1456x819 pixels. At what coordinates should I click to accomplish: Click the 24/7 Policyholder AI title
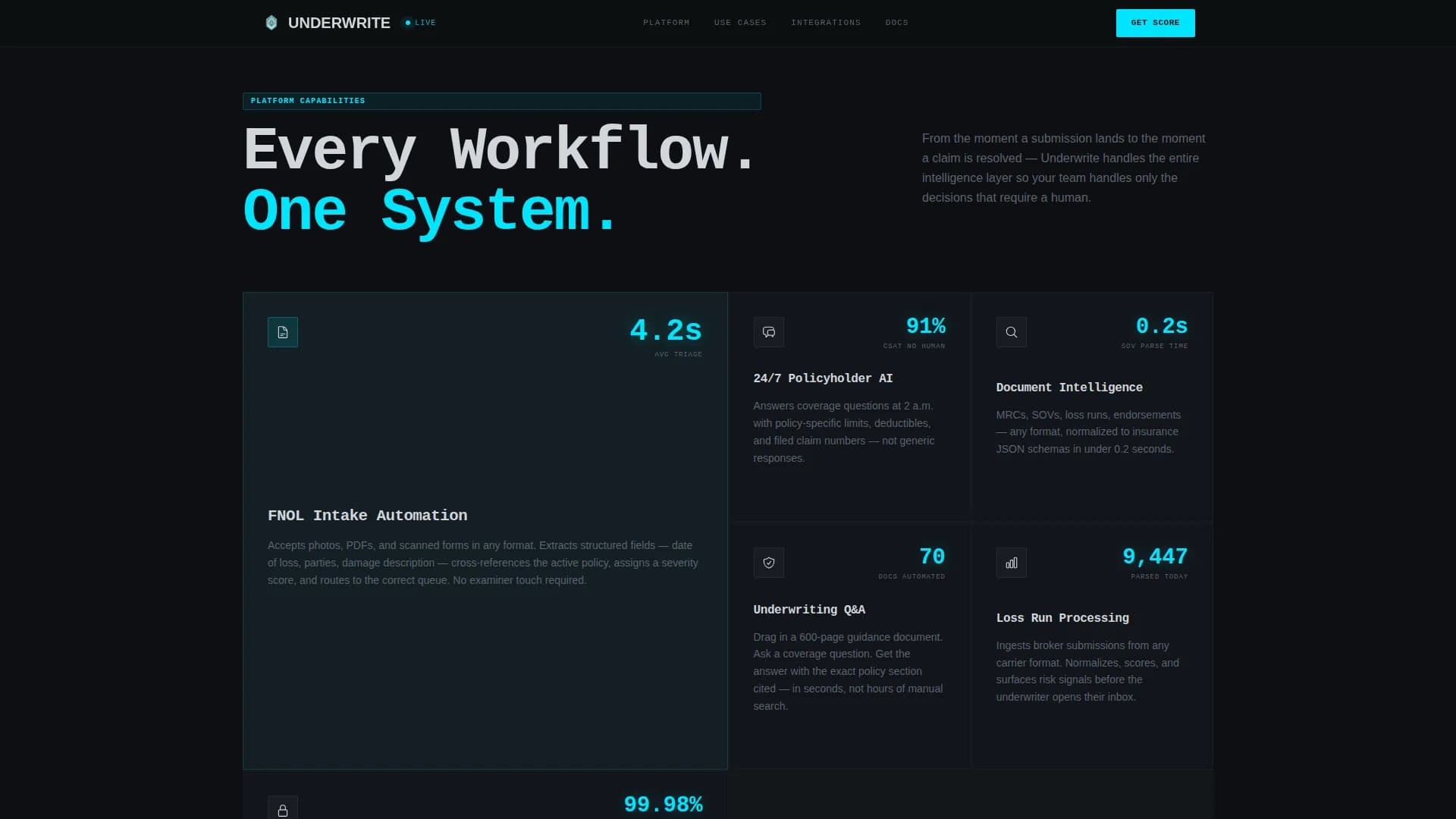pyautogui.click(x=823, y=378)
